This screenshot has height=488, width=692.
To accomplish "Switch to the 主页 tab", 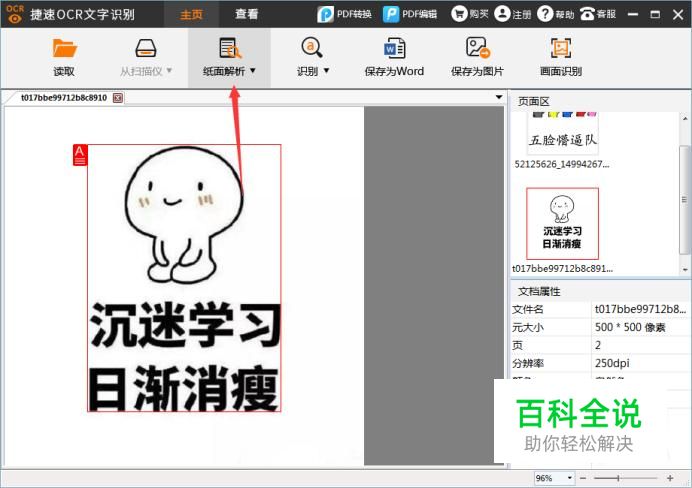I will [x=191, y=15].
